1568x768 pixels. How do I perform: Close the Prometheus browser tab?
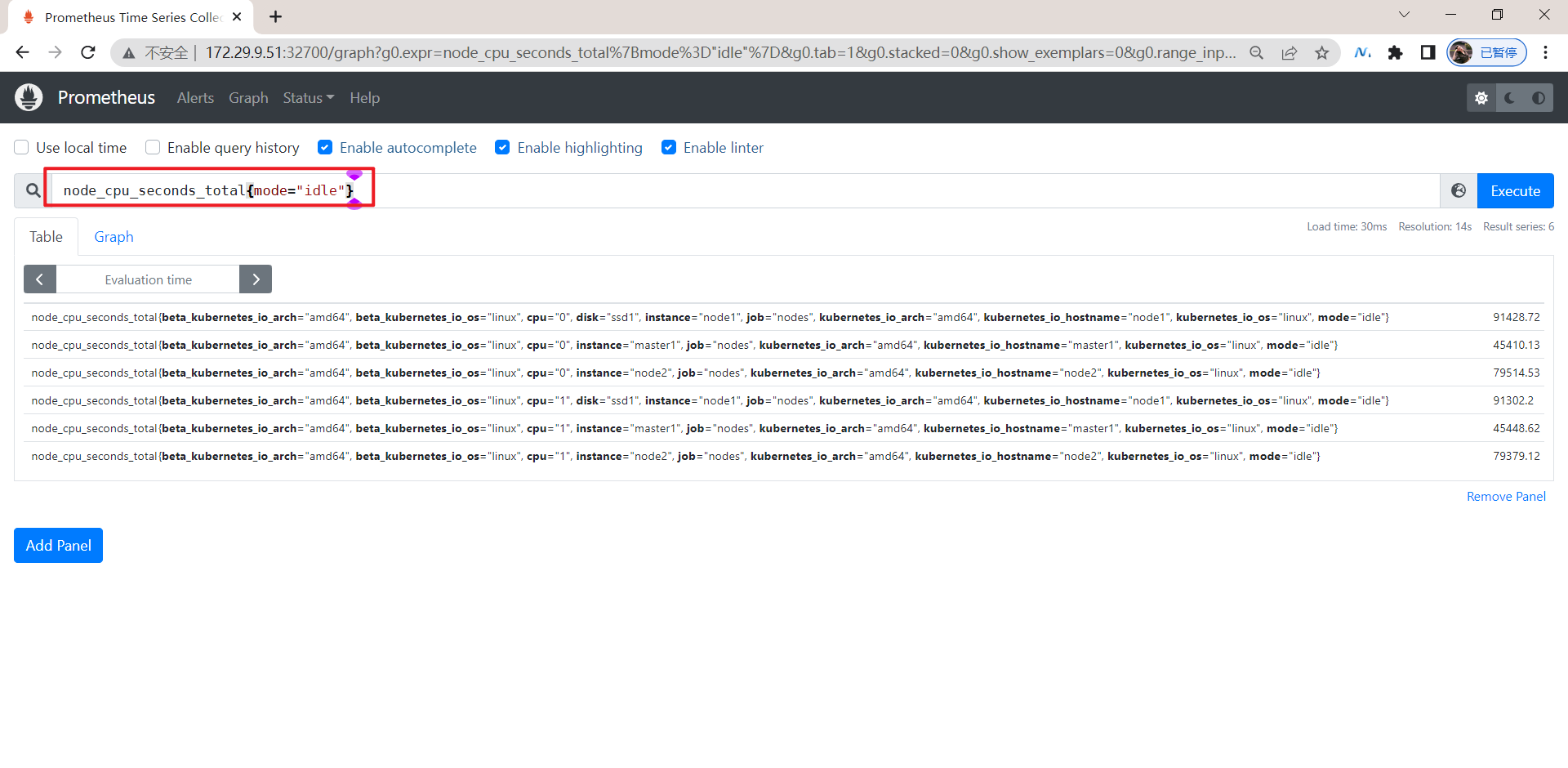pos(237,16)
